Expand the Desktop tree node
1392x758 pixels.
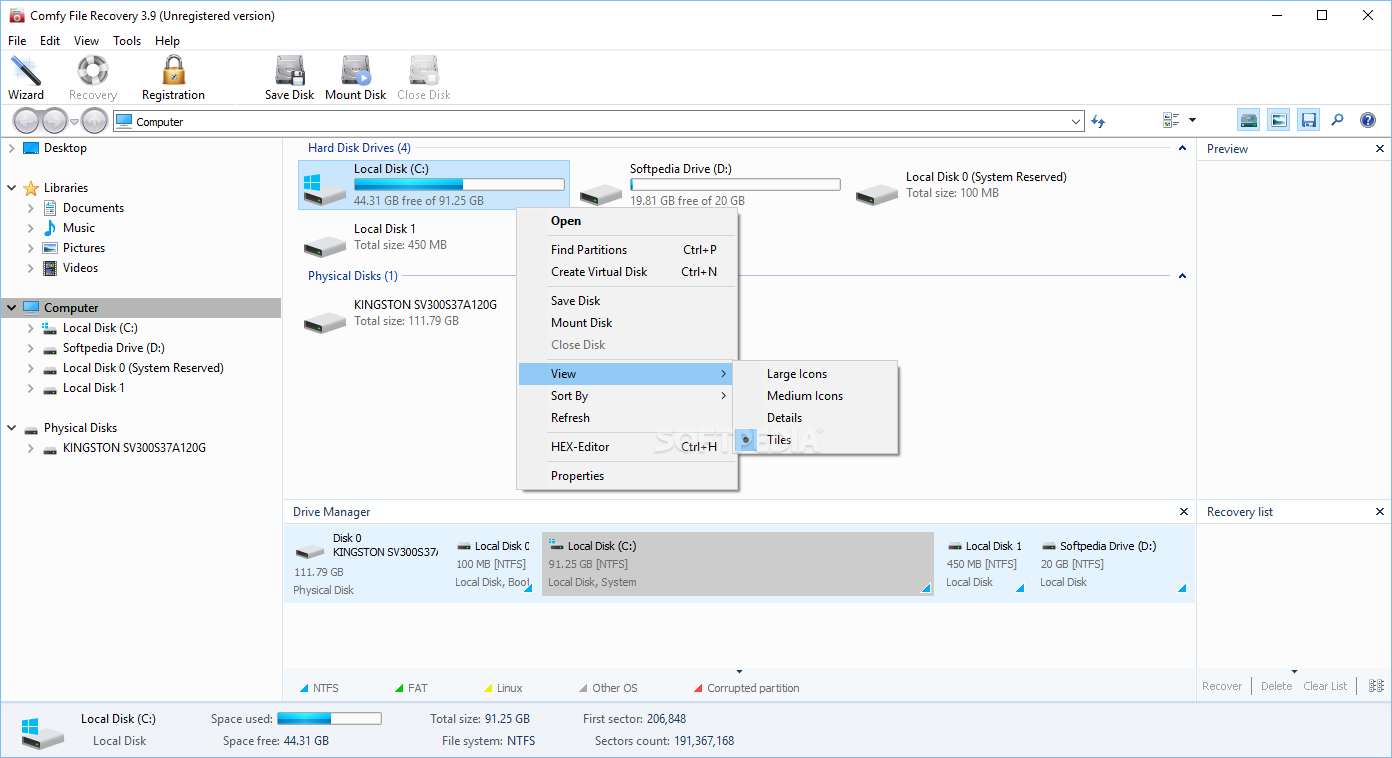click(x=11, y=148)
